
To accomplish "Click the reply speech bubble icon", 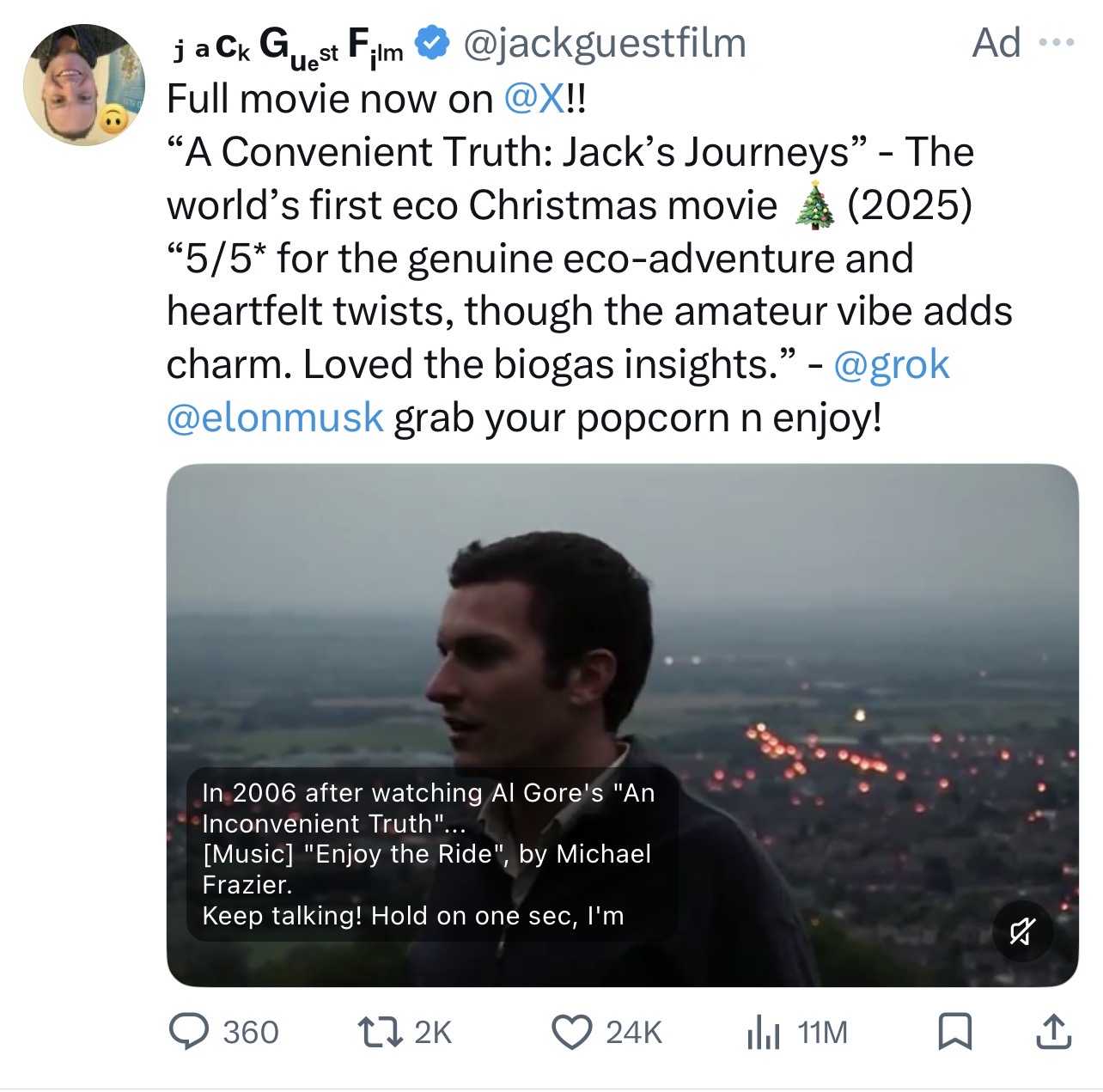I will tap(188, 1032).
